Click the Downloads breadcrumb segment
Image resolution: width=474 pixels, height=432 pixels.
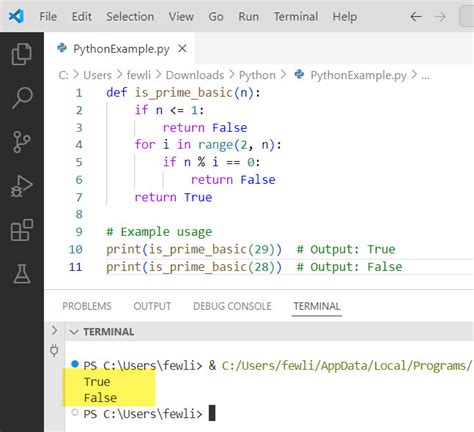tap(195, 75)
